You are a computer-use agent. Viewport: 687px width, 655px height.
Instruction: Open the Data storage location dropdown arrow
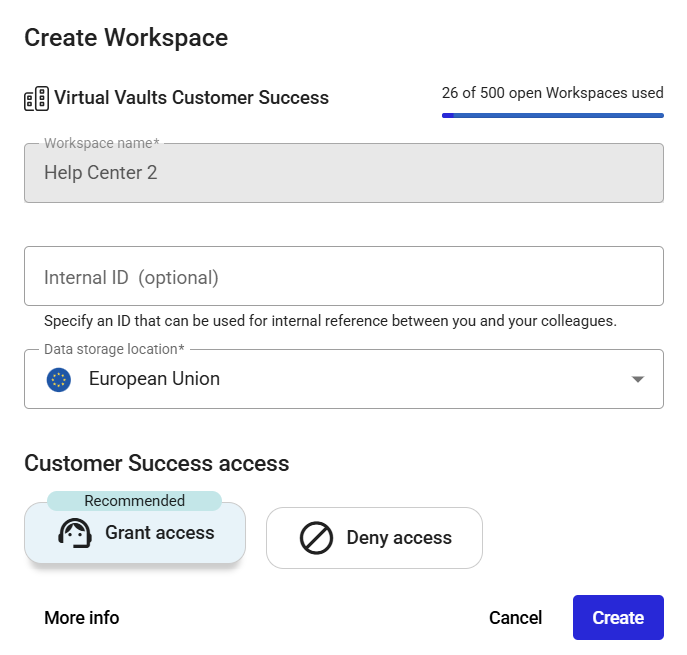637,379
